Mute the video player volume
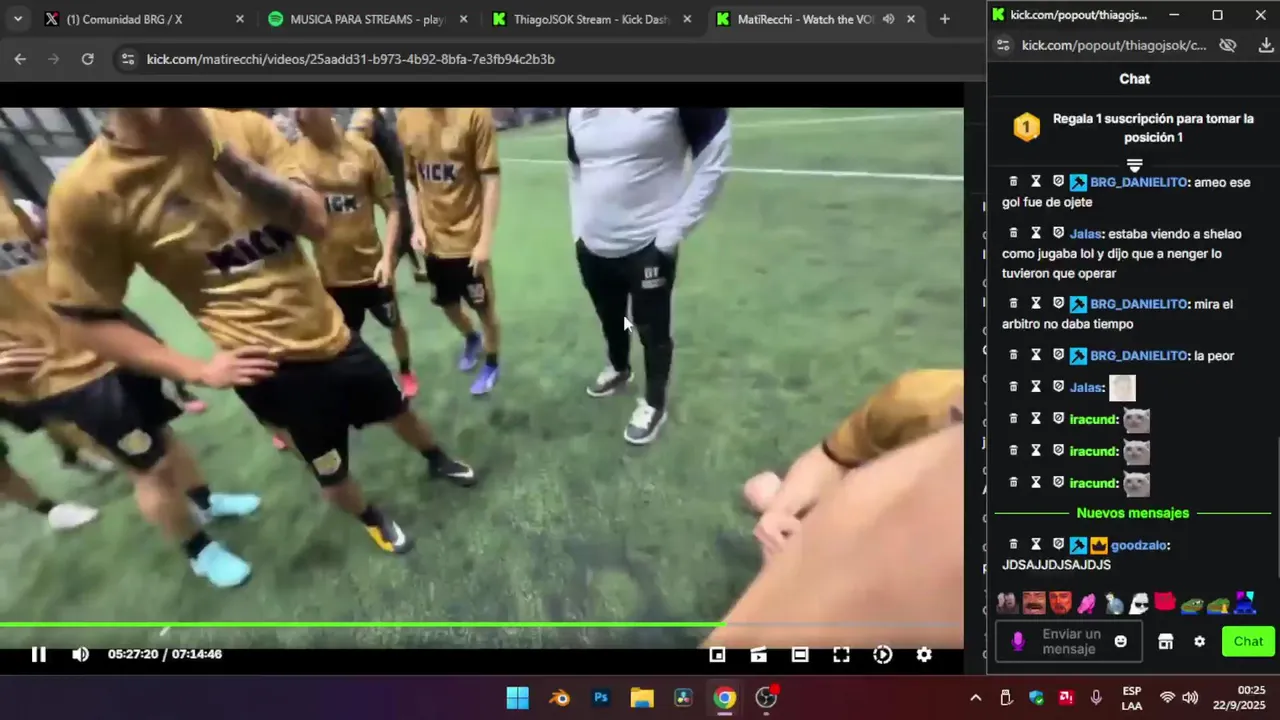This screenshot has width=1280, height=720. [80, 654]
